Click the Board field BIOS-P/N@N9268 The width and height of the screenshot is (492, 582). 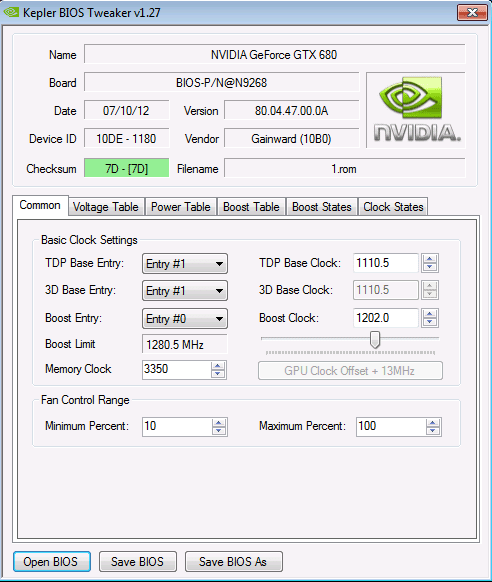pos(222,82)
